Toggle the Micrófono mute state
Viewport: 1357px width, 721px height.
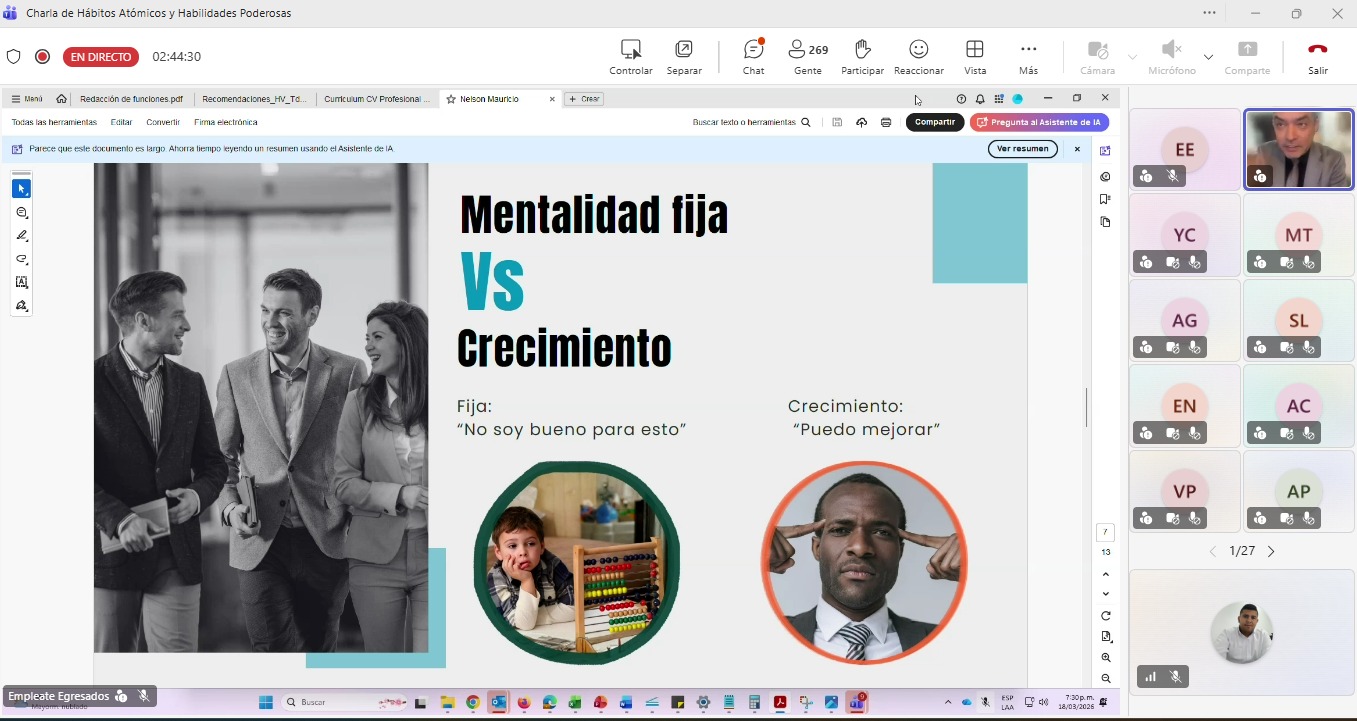[x=1171, y=56]
